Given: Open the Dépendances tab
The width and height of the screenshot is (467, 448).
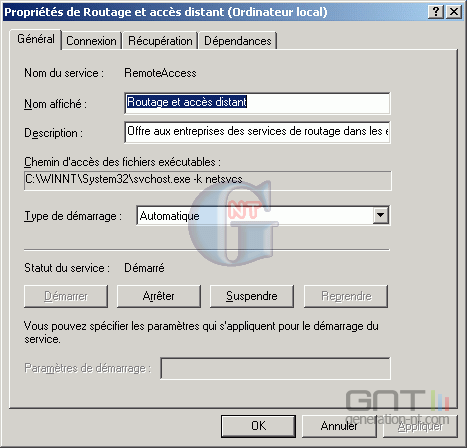Looking at the screenshot, I should coord(238,41).
